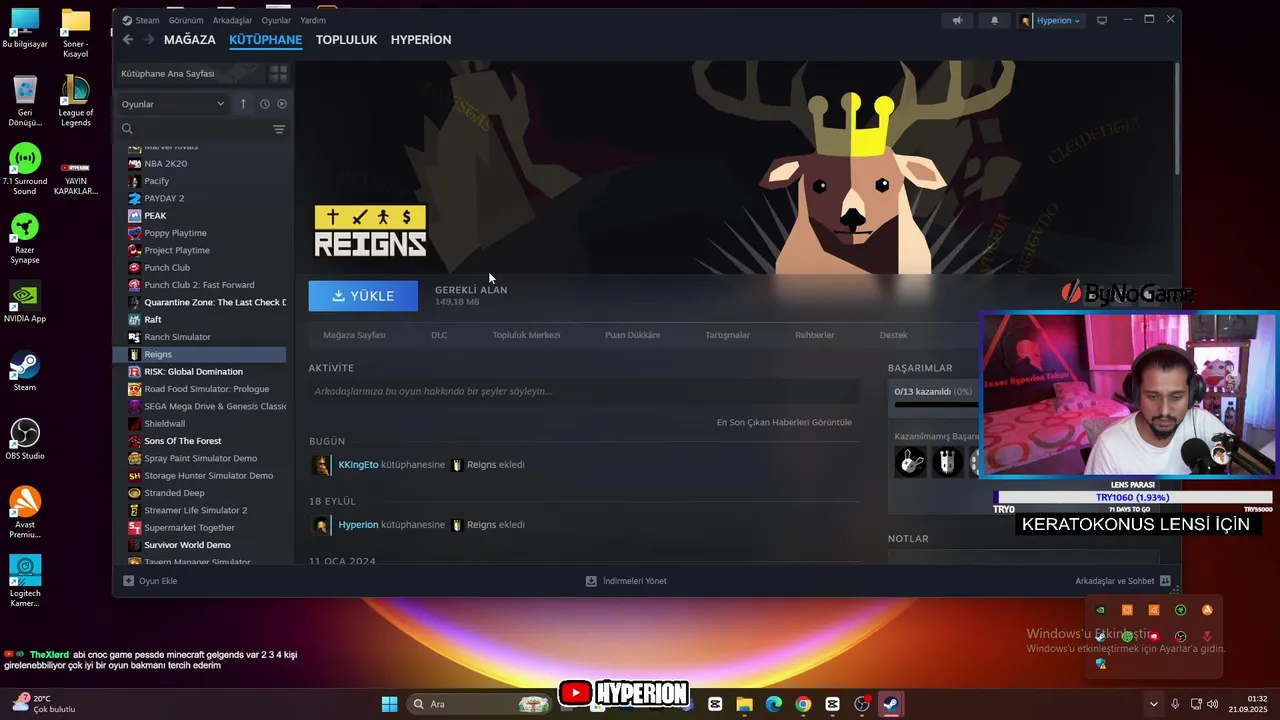Screen dimensions: 1280x720
Task: Open the Yardım menu
Action: pos(313,20)
